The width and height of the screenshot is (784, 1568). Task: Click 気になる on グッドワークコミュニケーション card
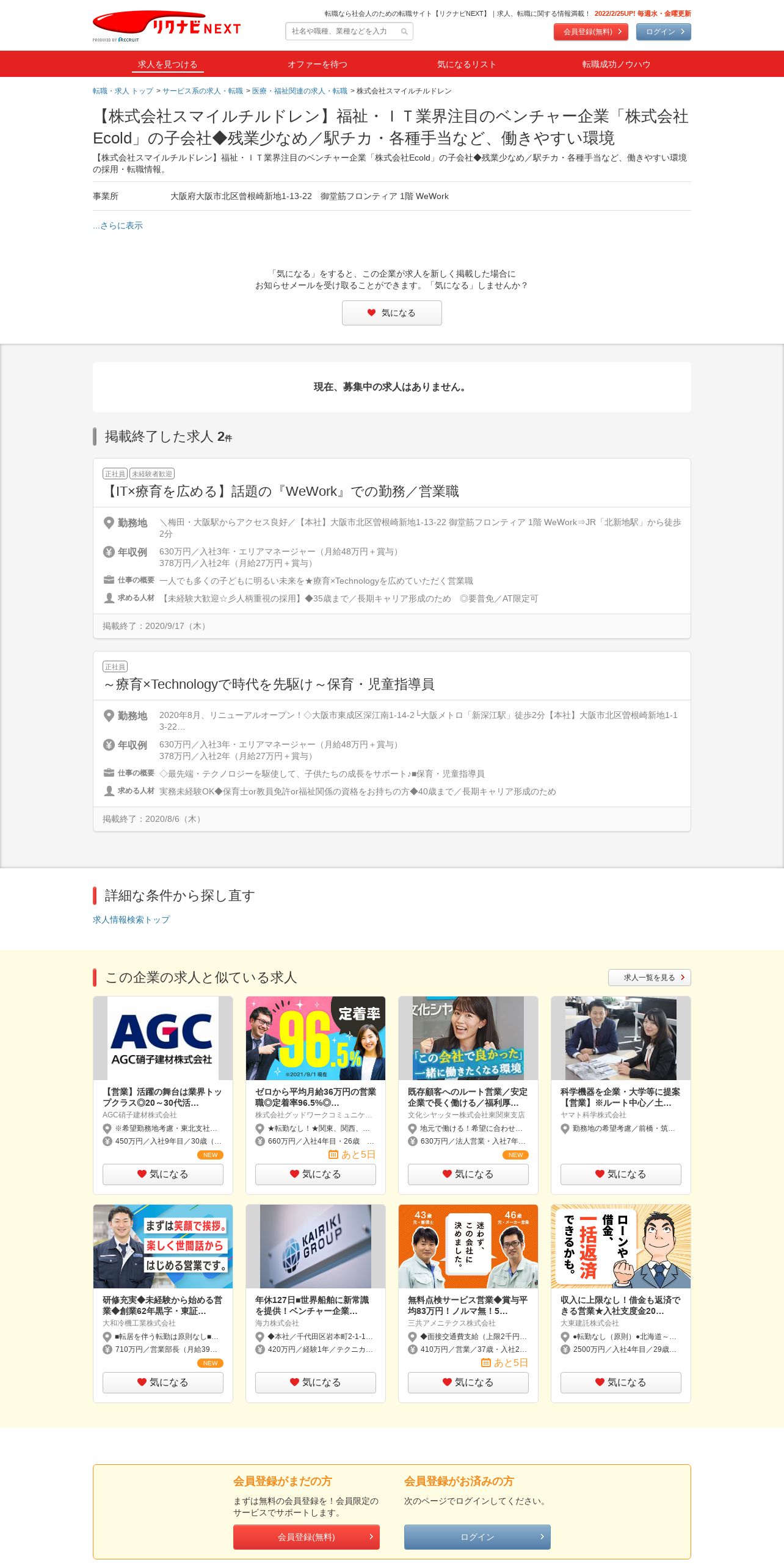(316, 1174)
